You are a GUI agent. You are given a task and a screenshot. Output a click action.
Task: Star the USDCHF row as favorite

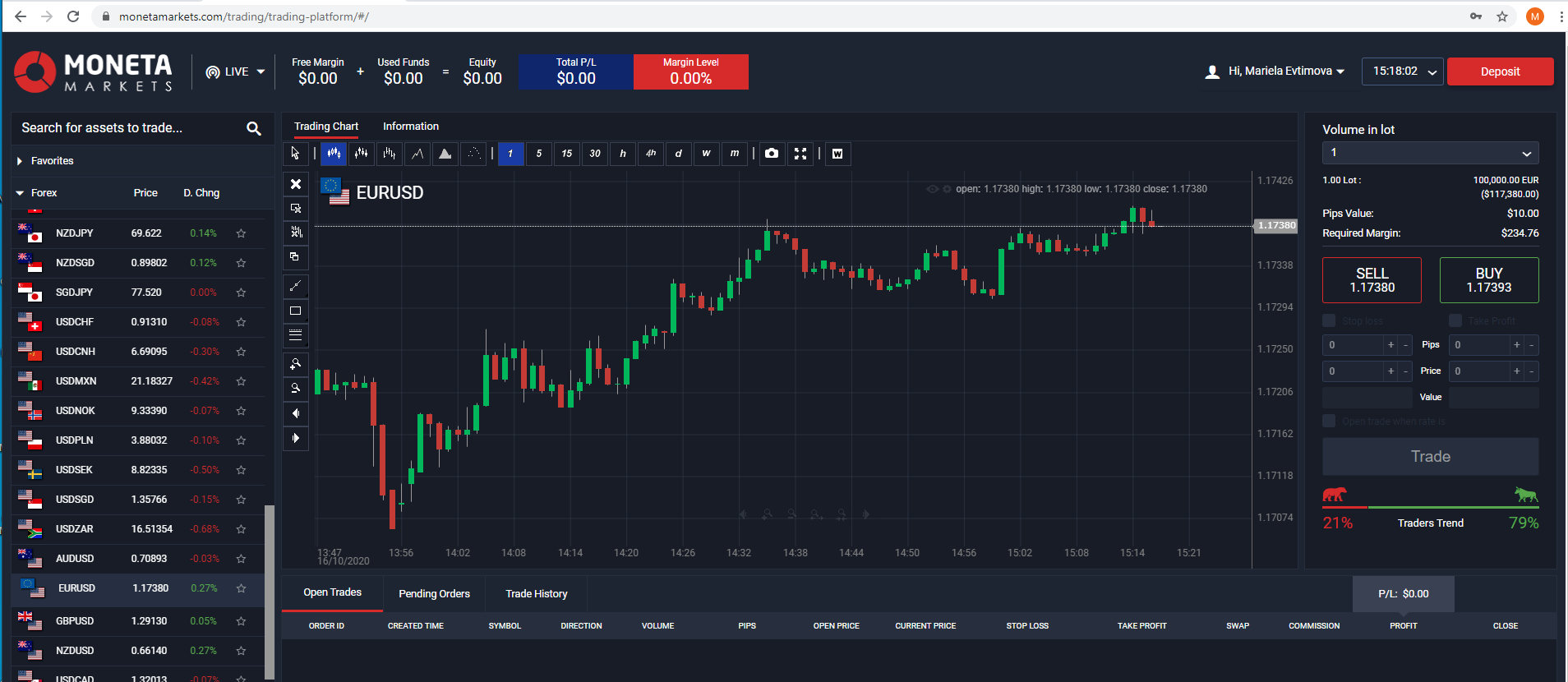point(241,322)
